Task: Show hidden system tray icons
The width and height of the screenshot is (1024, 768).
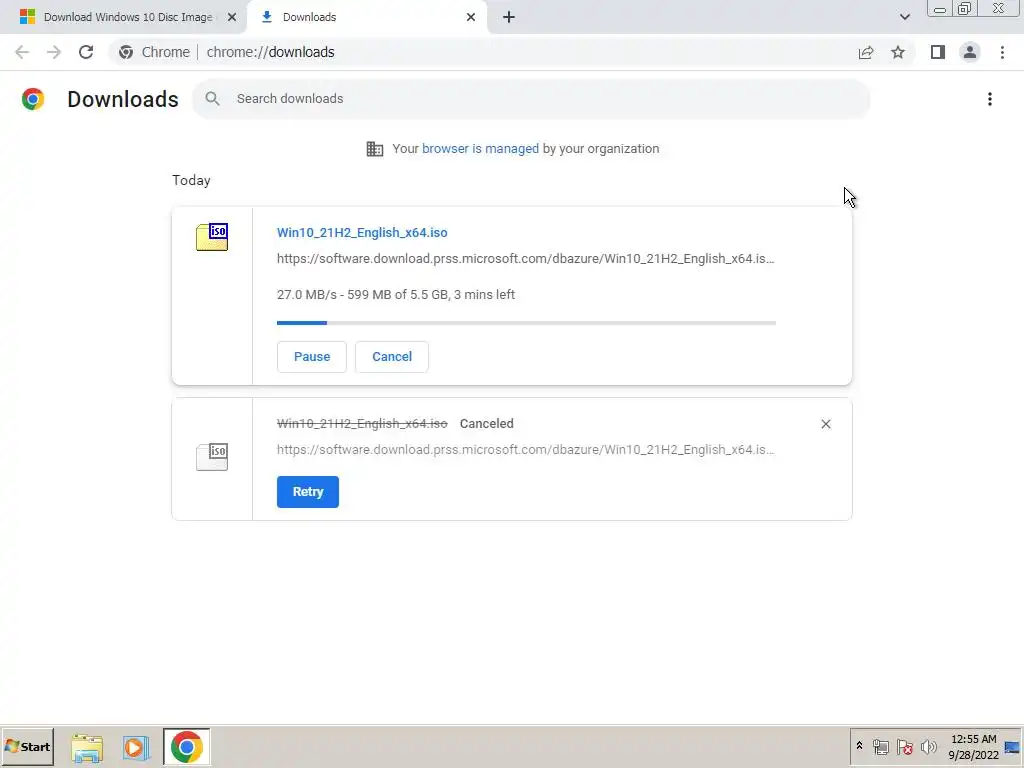Action: tap(859, 746)
